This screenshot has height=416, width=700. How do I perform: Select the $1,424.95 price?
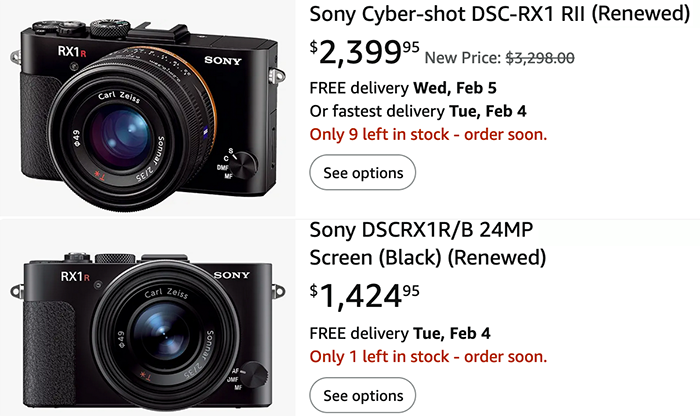tap(364, 296)
